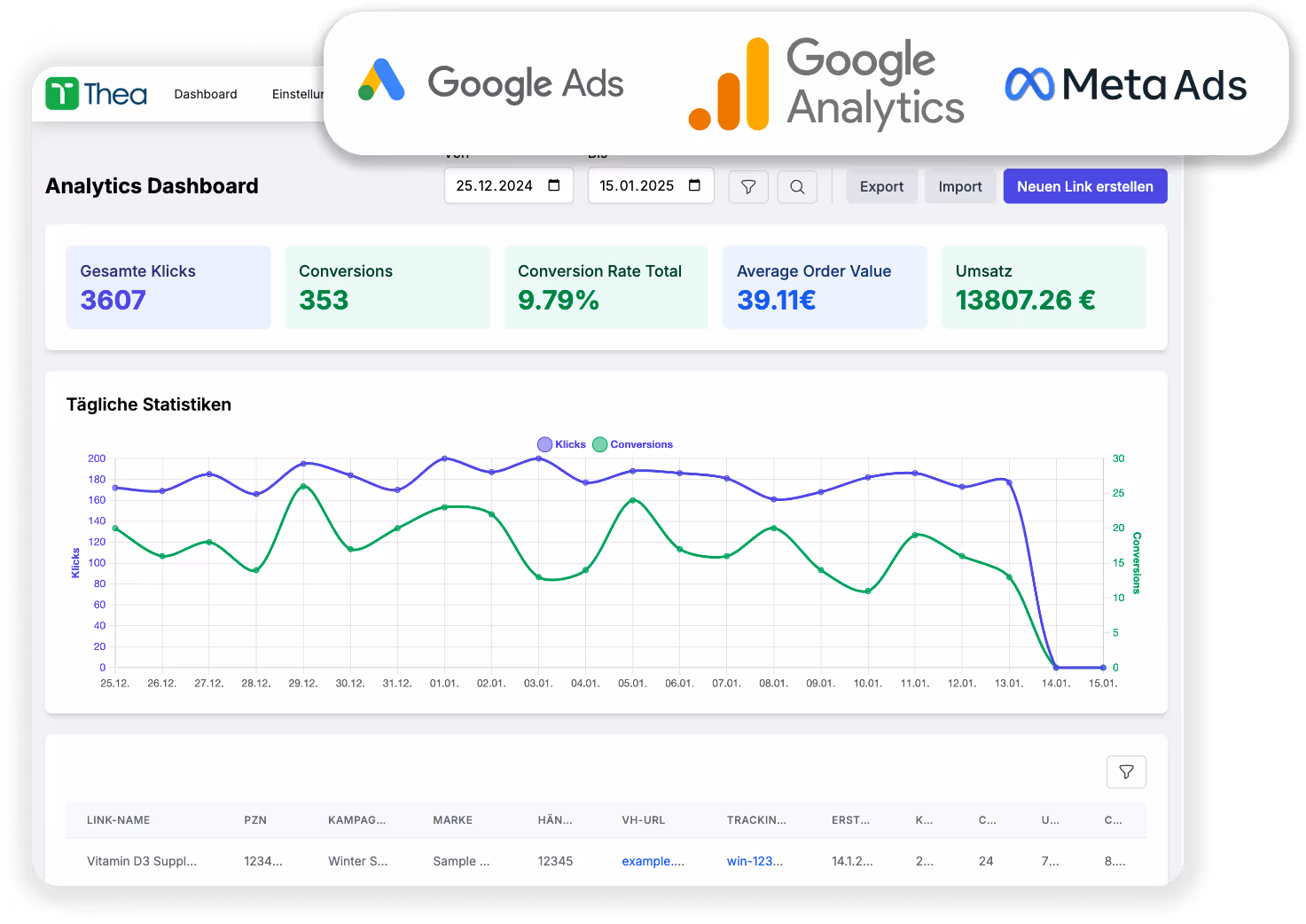
Task: Select the Meta Ads logo
Action: (1125, 84)
